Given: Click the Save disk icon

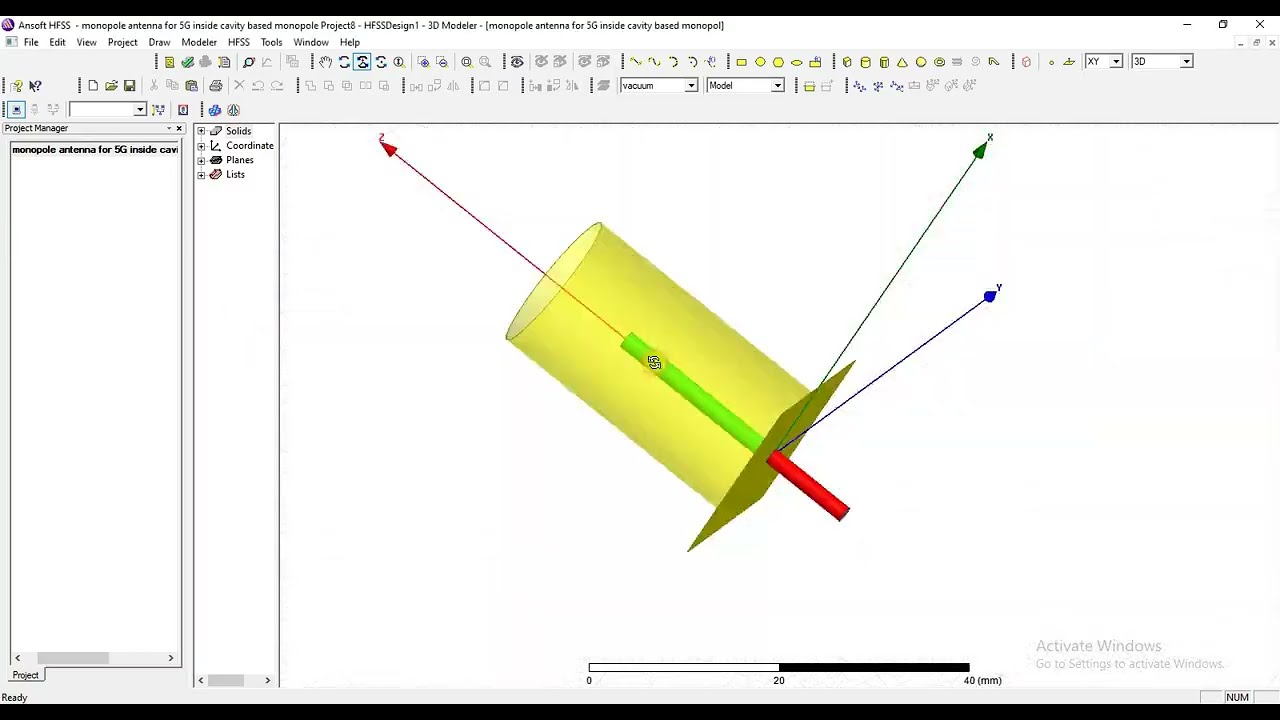Looking at the screenshot, I should point(129,86).
